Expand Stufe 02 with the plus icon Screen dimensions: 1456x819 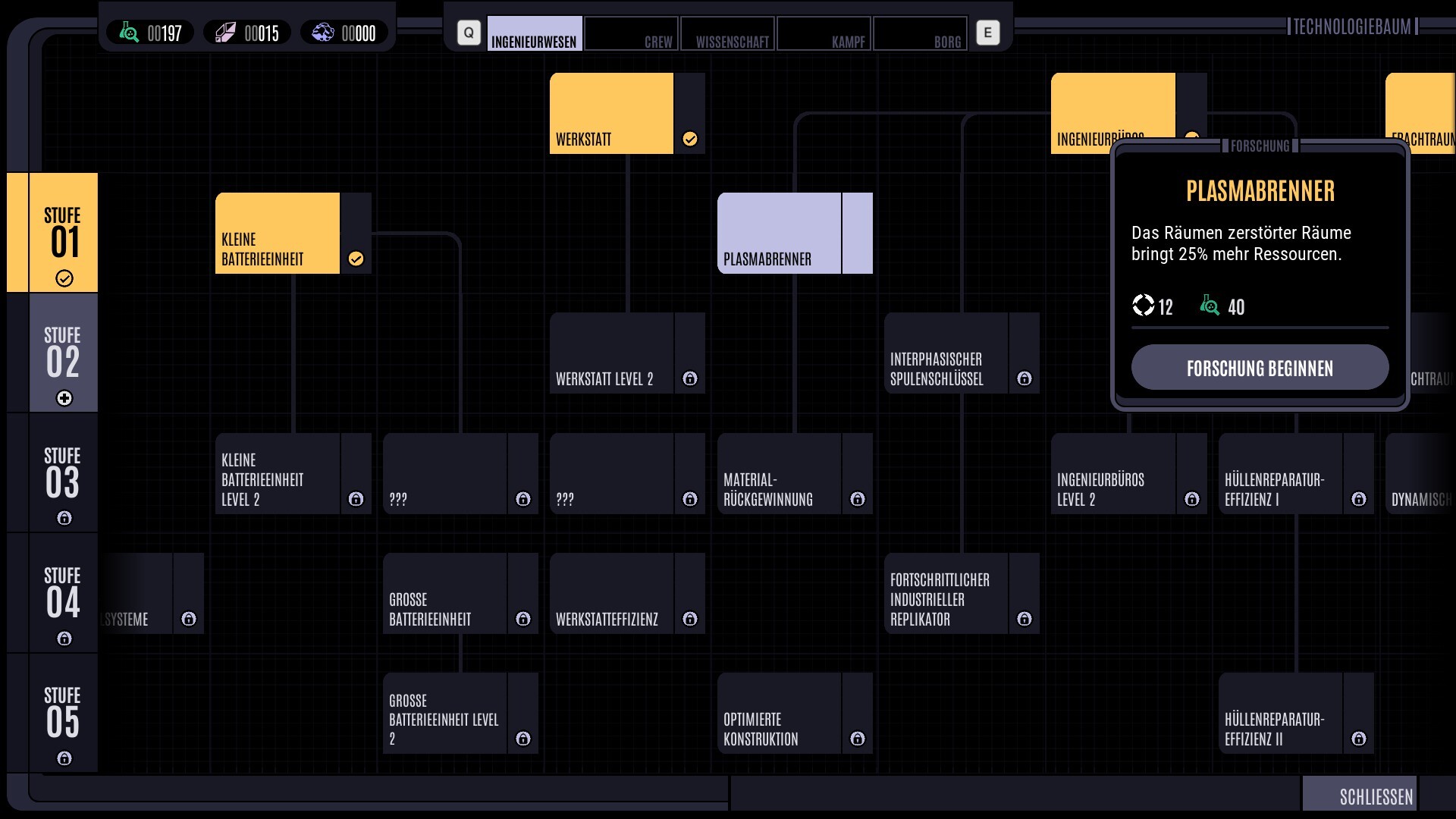coord(64,398)
